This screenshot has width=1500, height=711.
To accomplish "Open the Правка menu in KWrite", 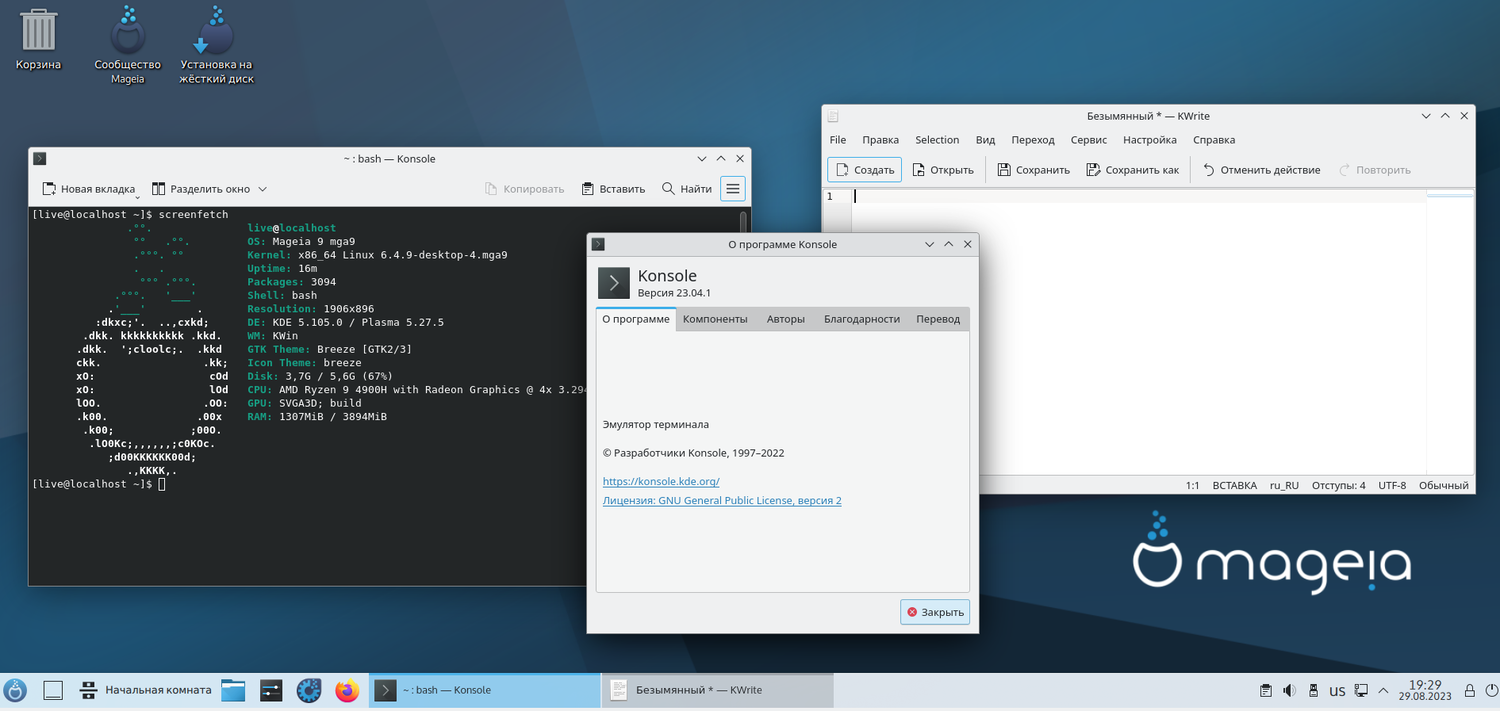I will click(880, 140).
